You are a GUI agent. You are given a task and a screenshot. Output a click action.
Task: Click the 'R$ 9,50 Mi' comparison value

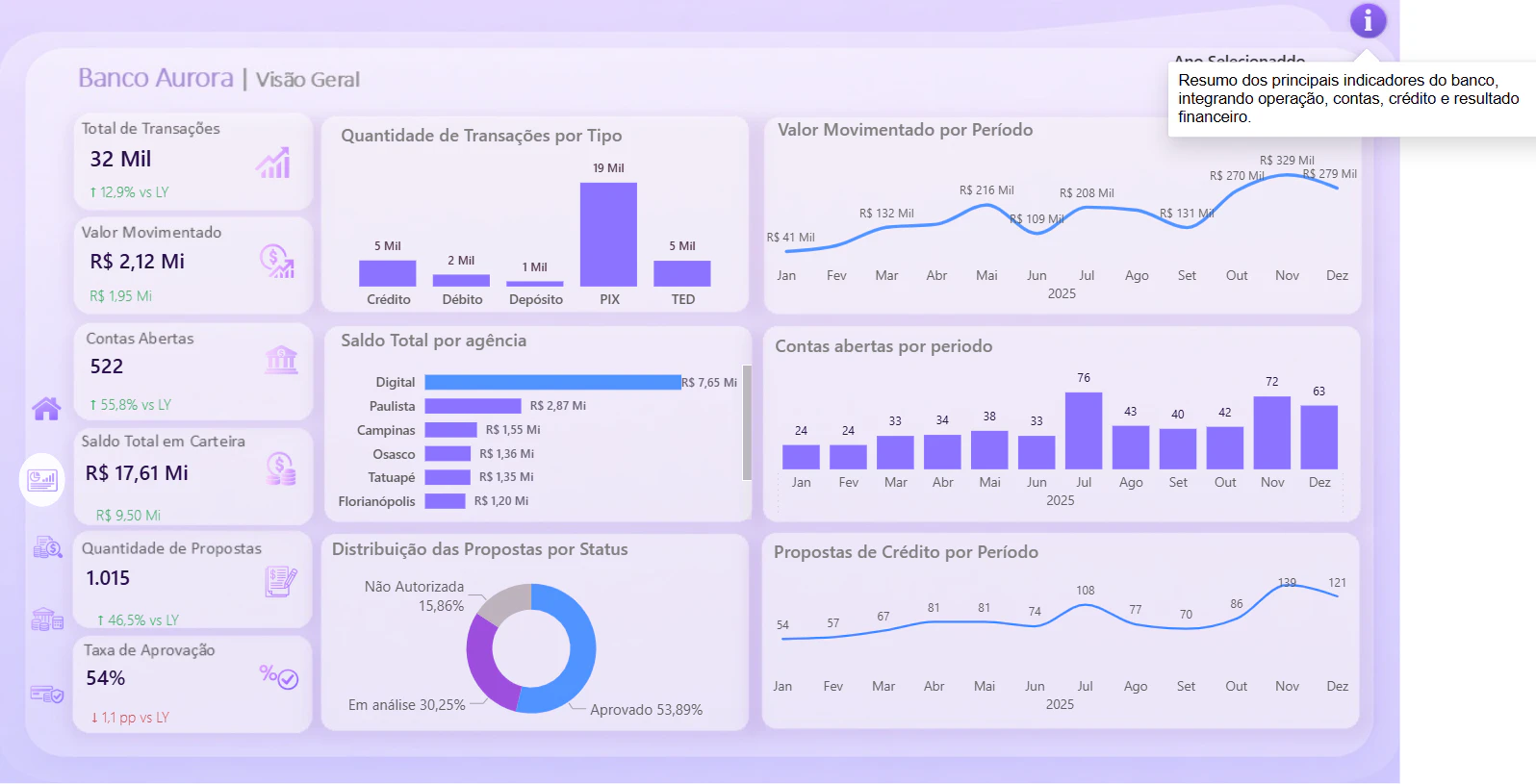pos(128,516)
